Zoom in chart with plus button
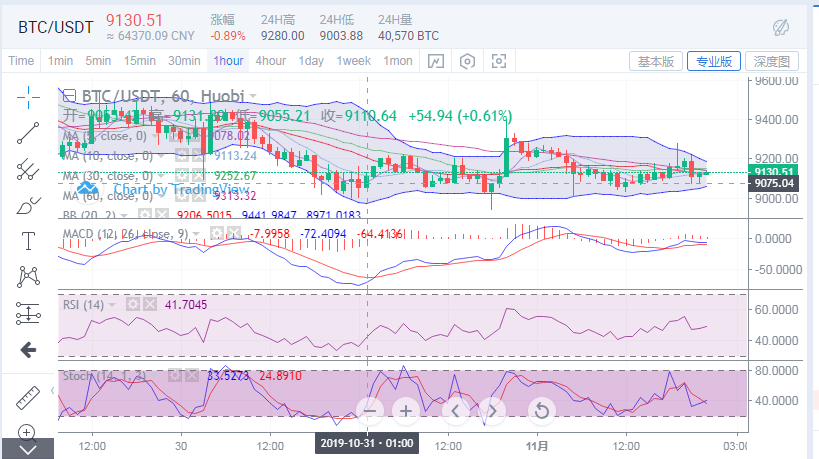Image resolution: width=819 pixels, height=459 pixels. click(x=406, y=411)
